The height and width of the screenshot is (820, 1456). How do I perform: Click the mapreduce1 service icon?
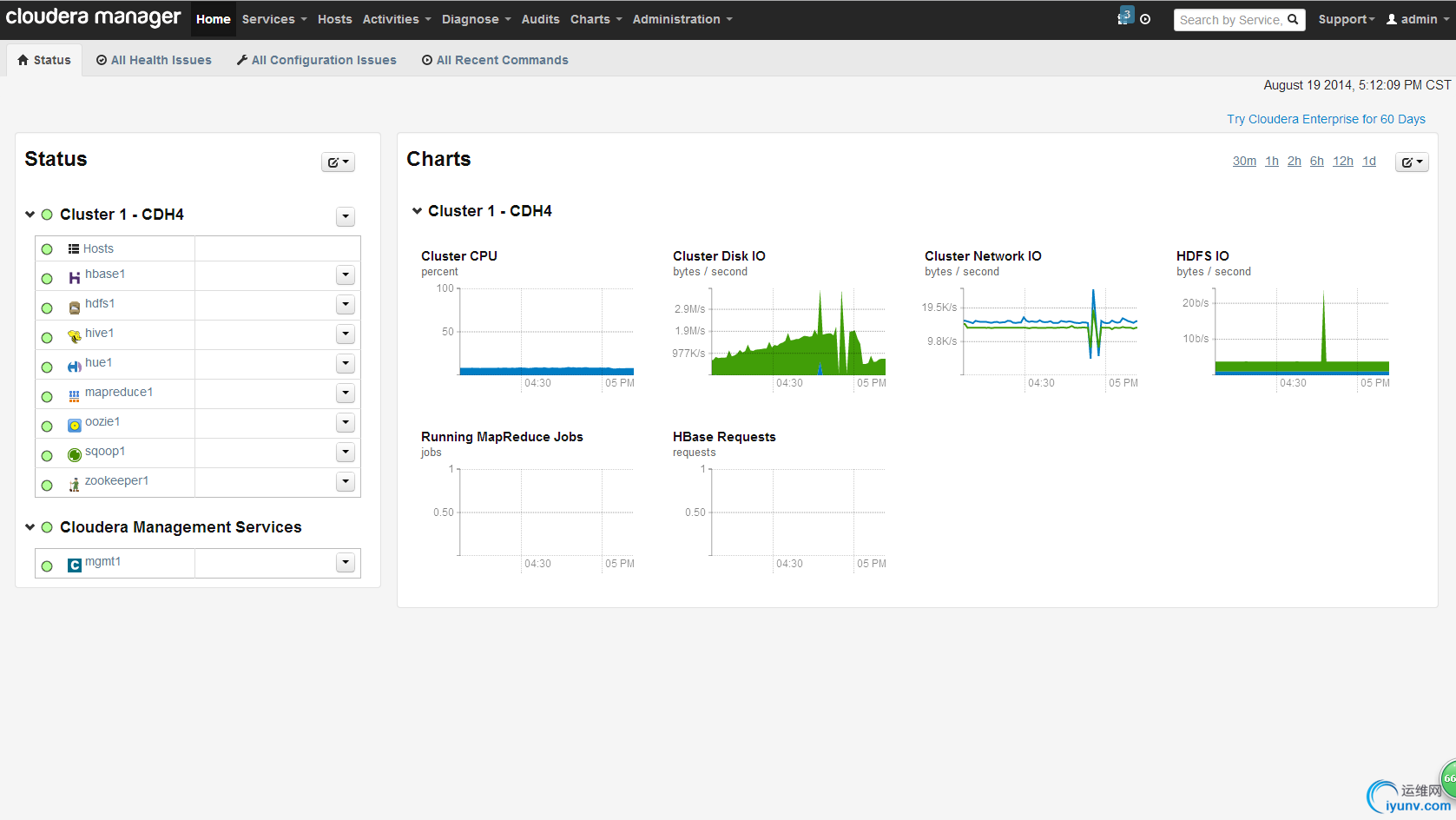tap(74, 396)
